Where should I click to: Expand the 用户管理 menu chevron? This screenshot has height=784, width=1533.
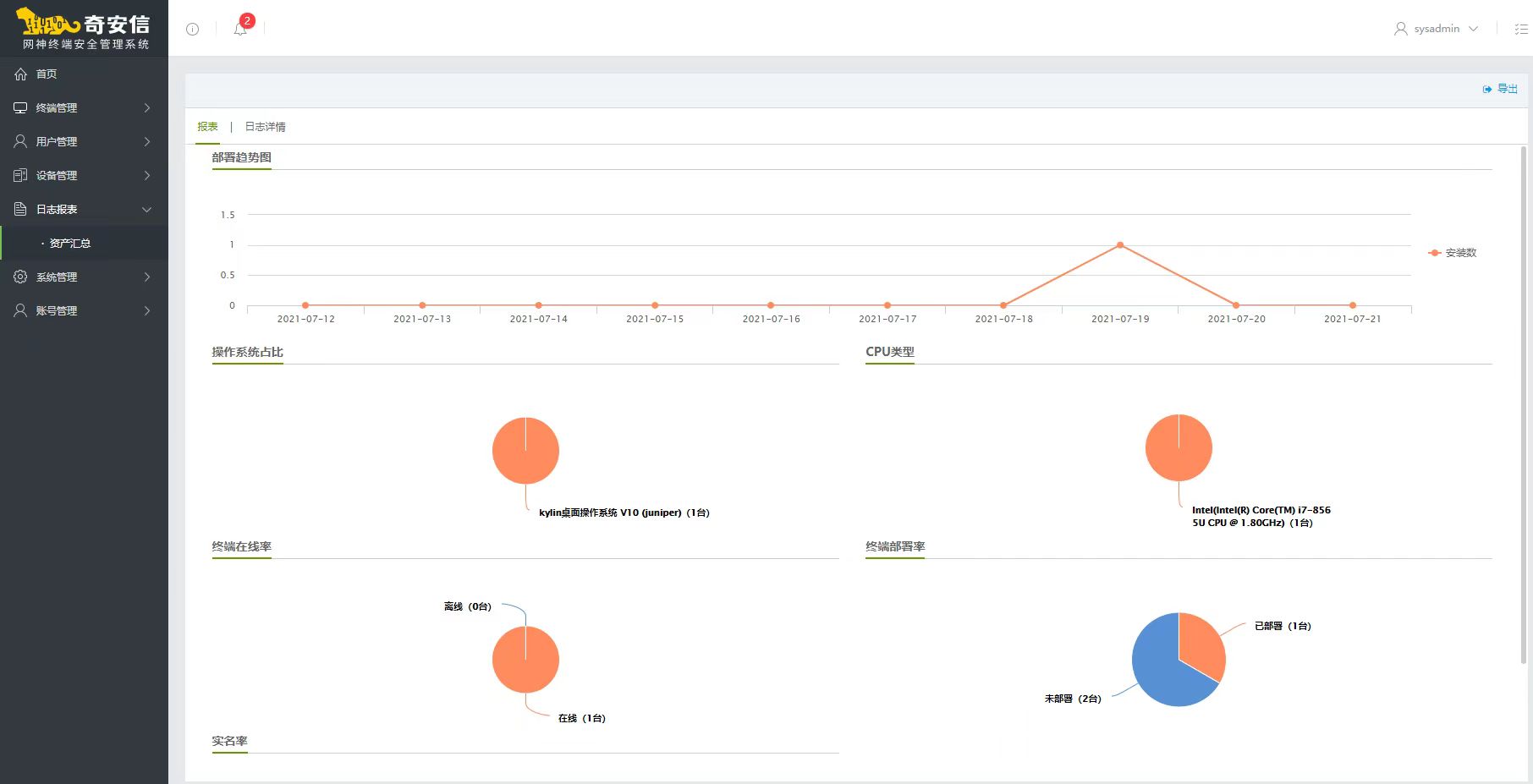(x=147, y=142)
